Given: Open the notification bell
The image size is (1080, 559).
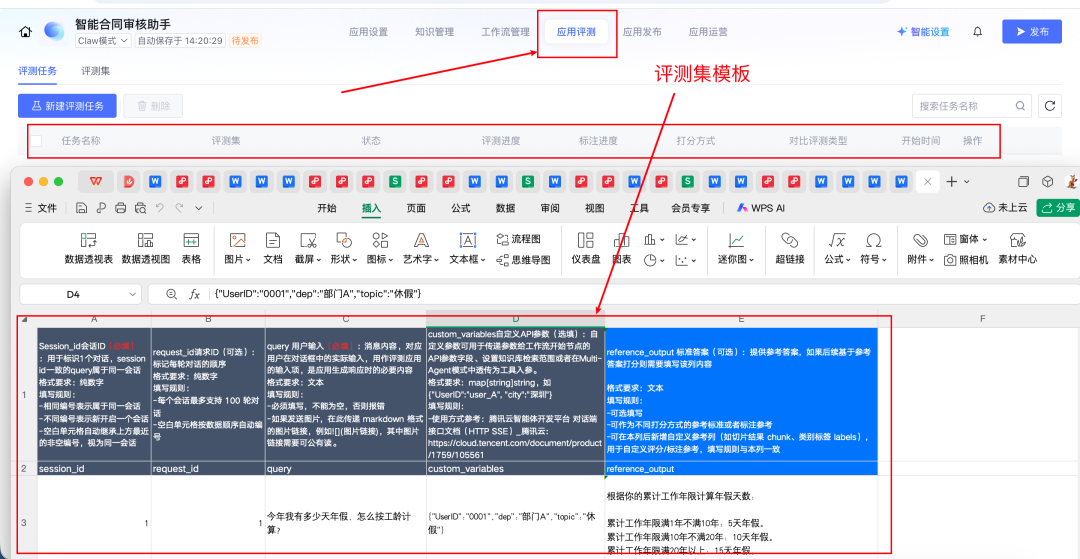Looking at the screenshot, I should (x=977, y=32).
